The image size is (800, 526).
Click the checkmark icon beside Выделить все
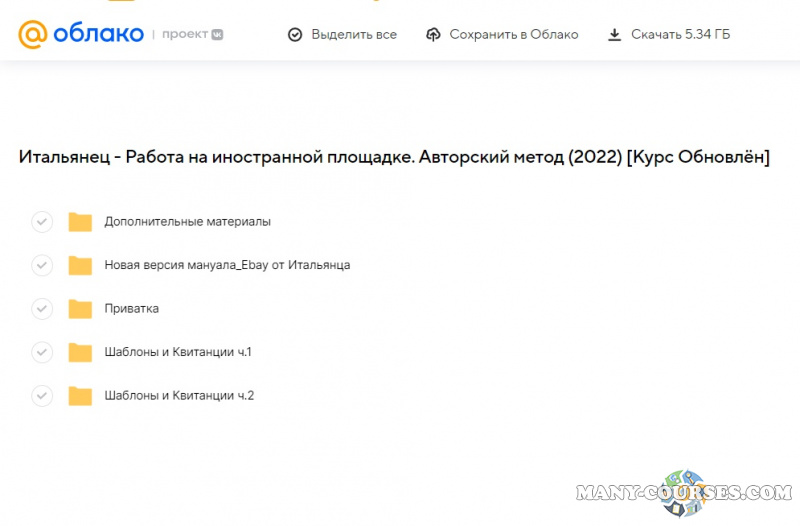[x=295, y=35]
